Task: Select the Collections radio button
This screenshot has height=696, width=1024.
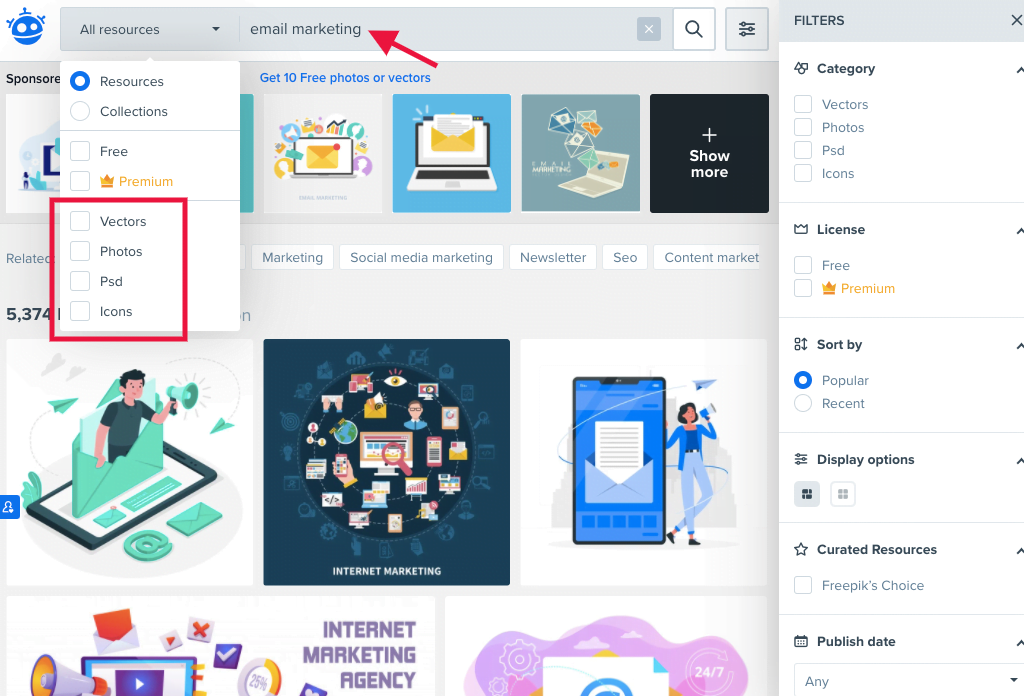Action: (80, 111)
